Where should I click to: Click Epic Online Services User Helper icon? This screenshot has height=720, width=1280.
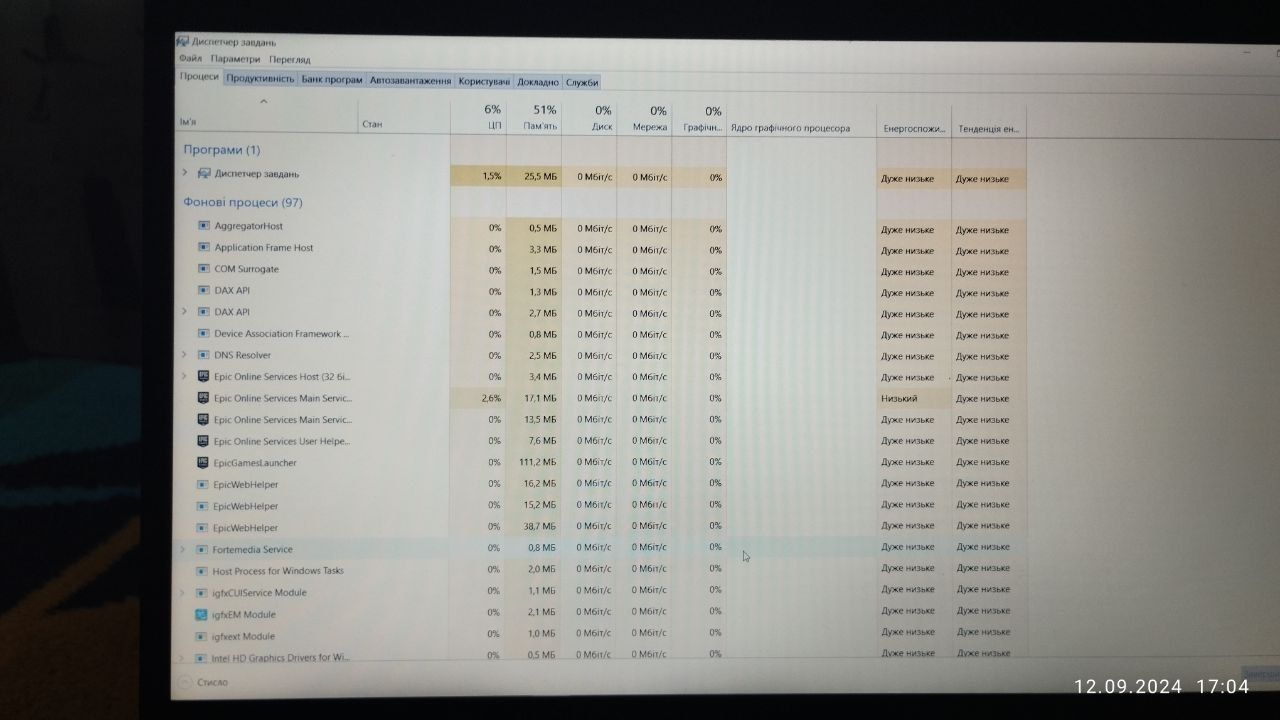click(203, 441)
